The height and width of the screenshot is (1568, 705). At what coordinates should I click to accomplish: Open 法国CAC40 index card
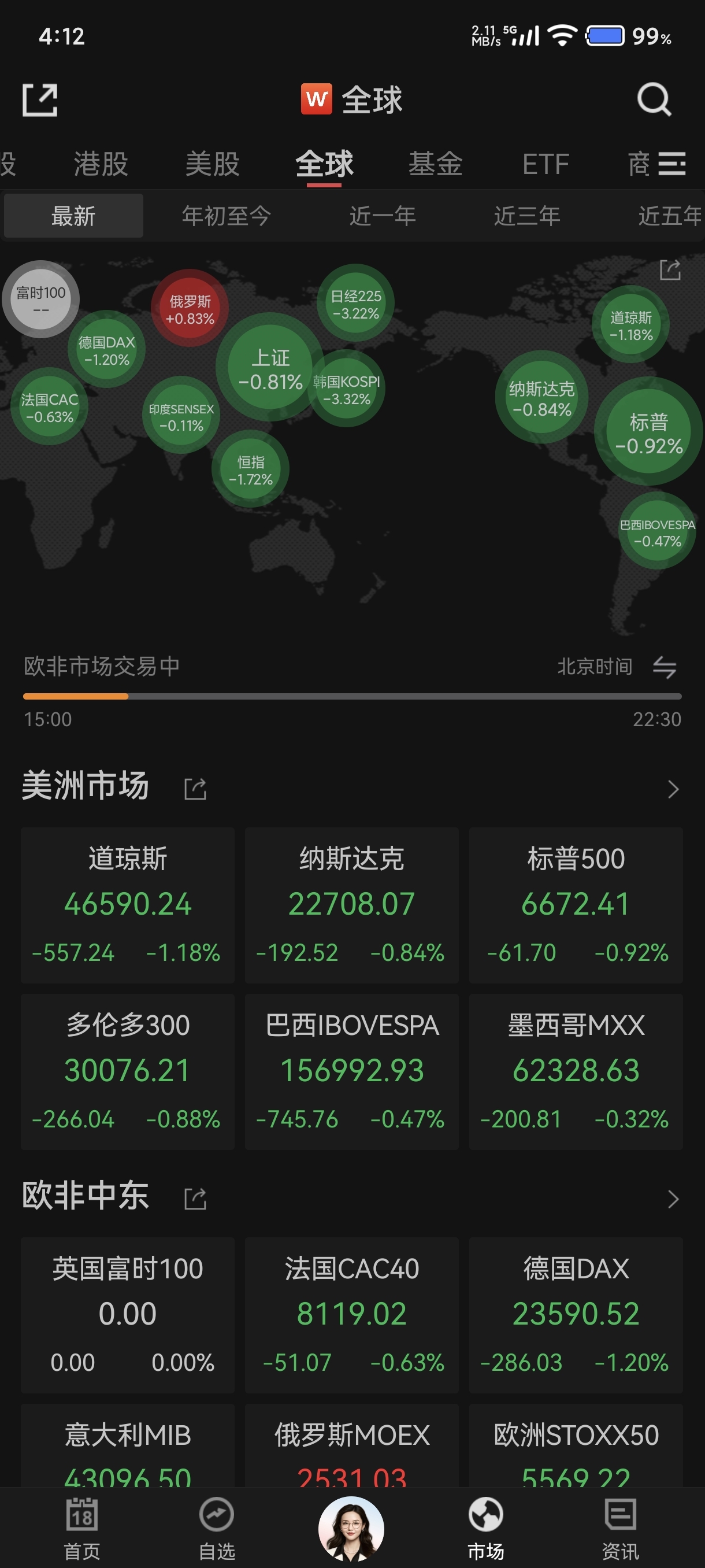click(x=351, y=1315)
